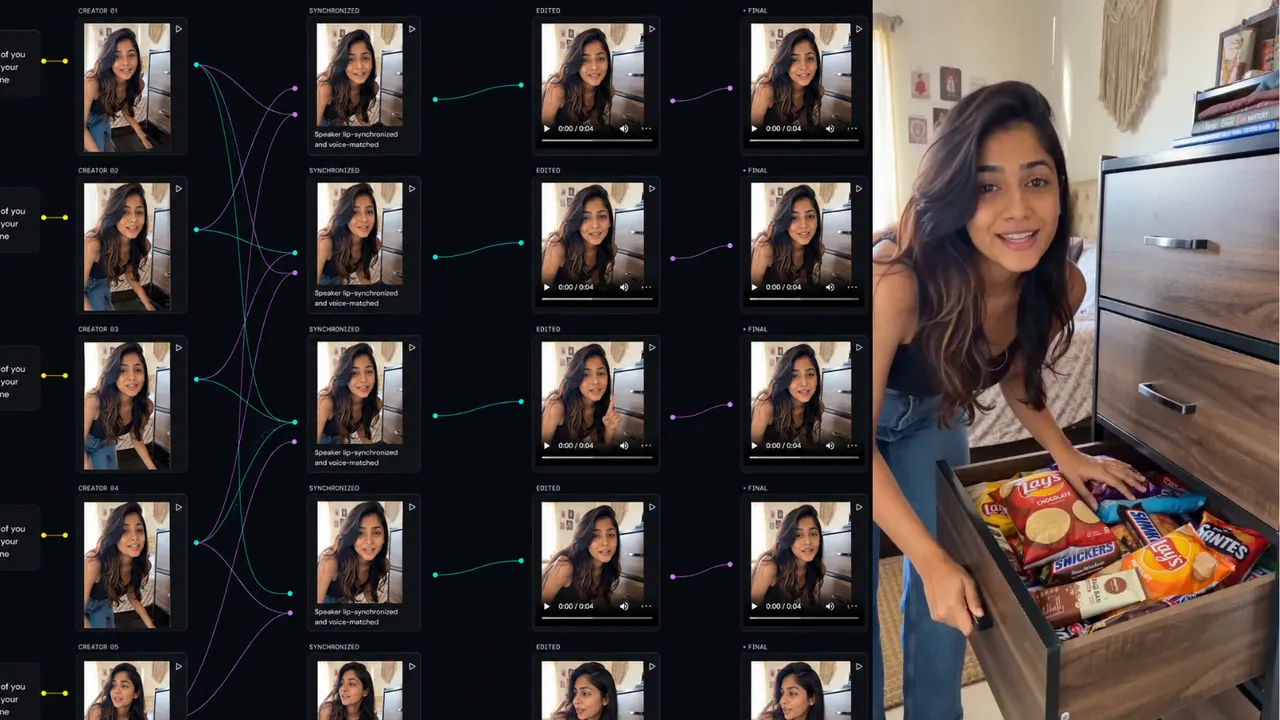This screenshot has height=720, width=1280.
Task: Play the Creator 01 card clip
Action: tap(179, 29)
